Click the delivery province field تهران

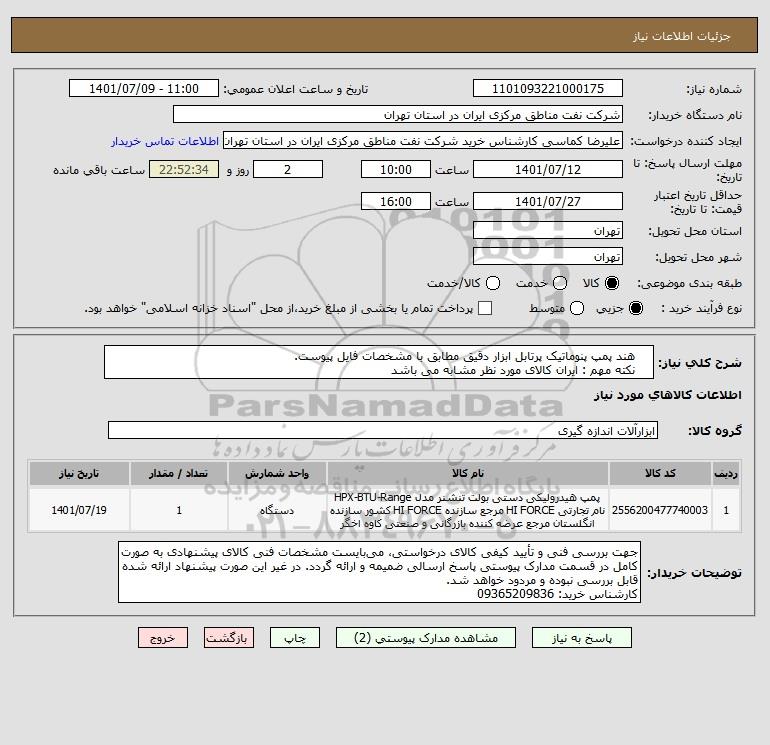click(548, 230)
